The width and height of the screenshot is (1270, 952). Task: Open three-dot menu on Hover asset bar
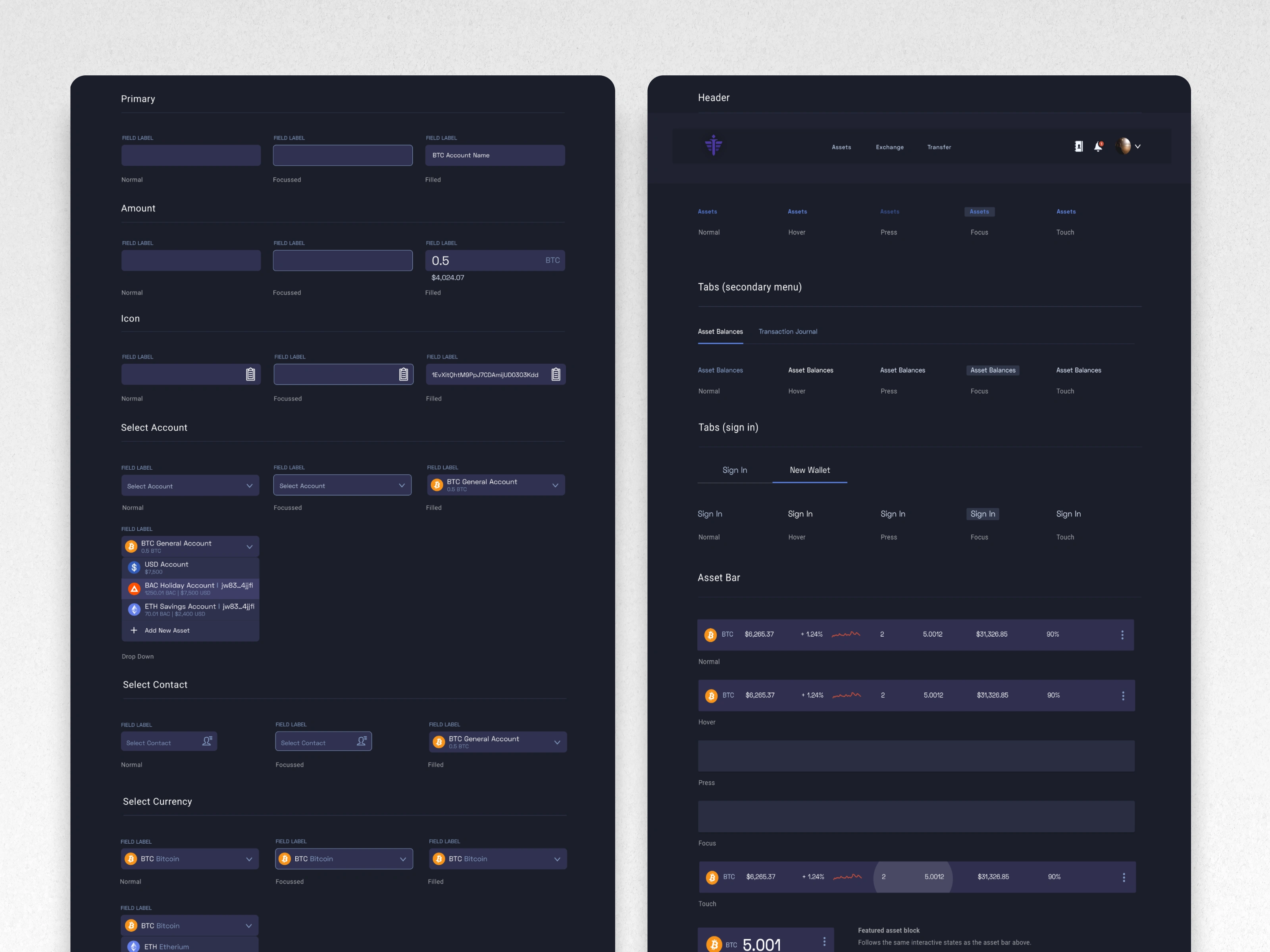click(x=1122, y=695)
